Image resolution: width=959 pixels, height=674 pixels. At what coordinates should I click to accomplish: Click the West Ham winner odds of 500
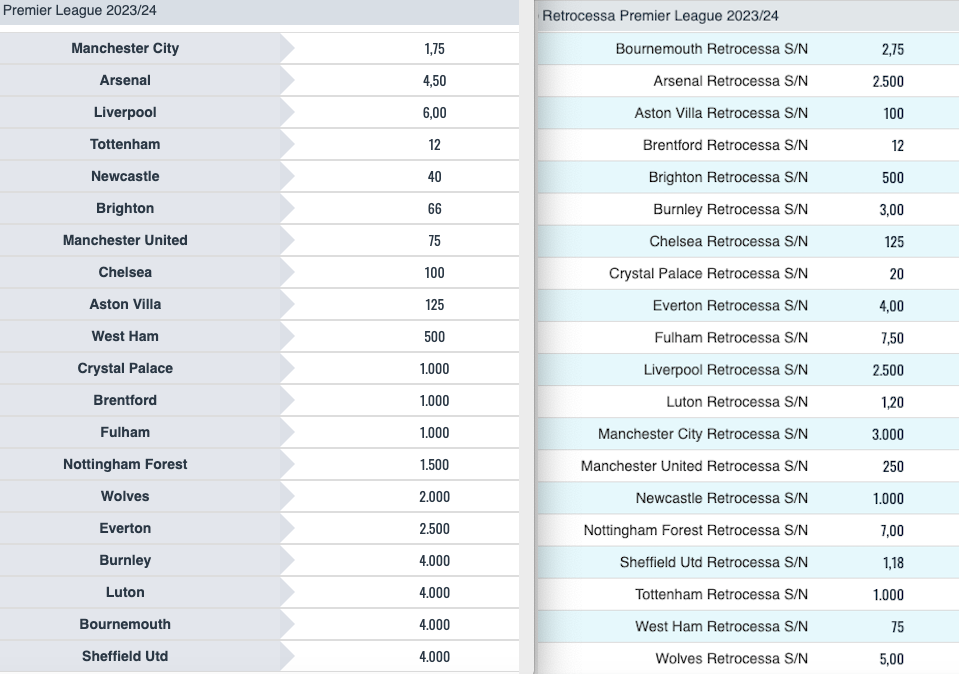pos(434,337)
